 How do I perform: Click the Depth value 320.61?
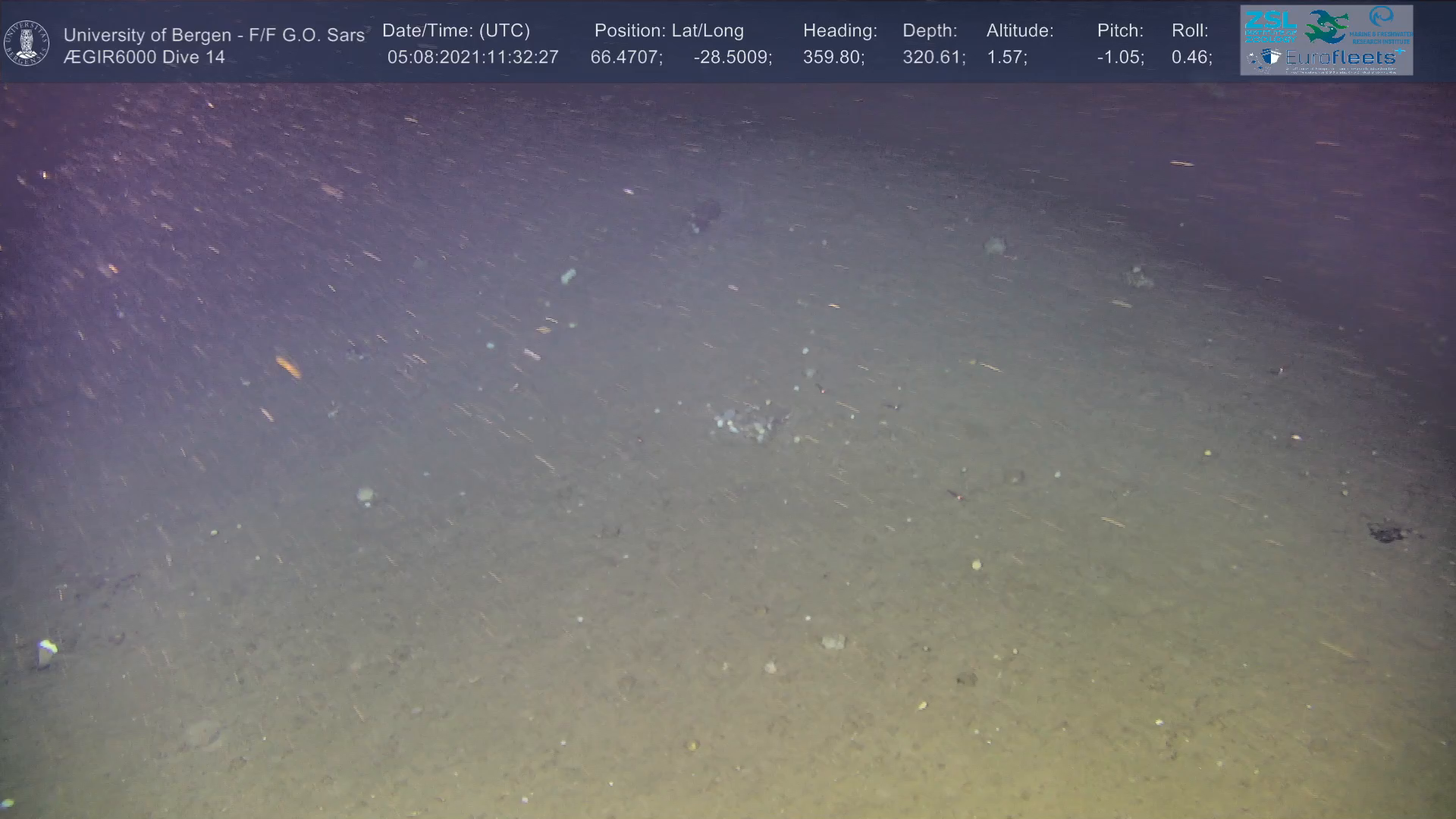[933, 58]
